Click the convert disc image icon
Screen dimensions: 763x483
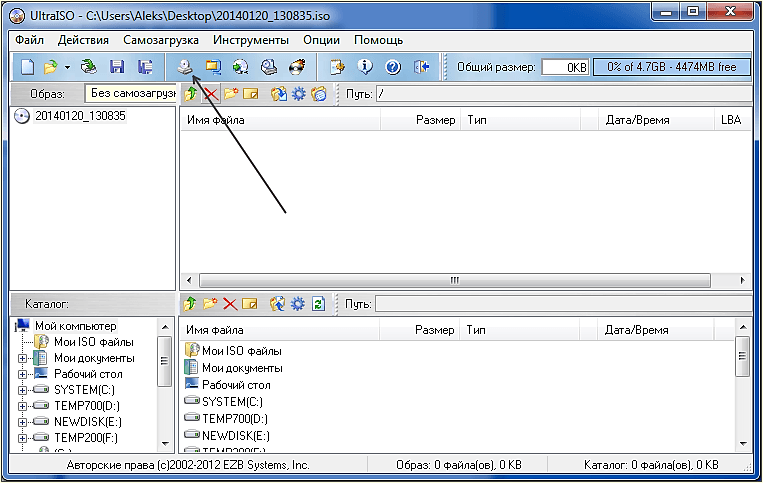click(x=240, y=67)
